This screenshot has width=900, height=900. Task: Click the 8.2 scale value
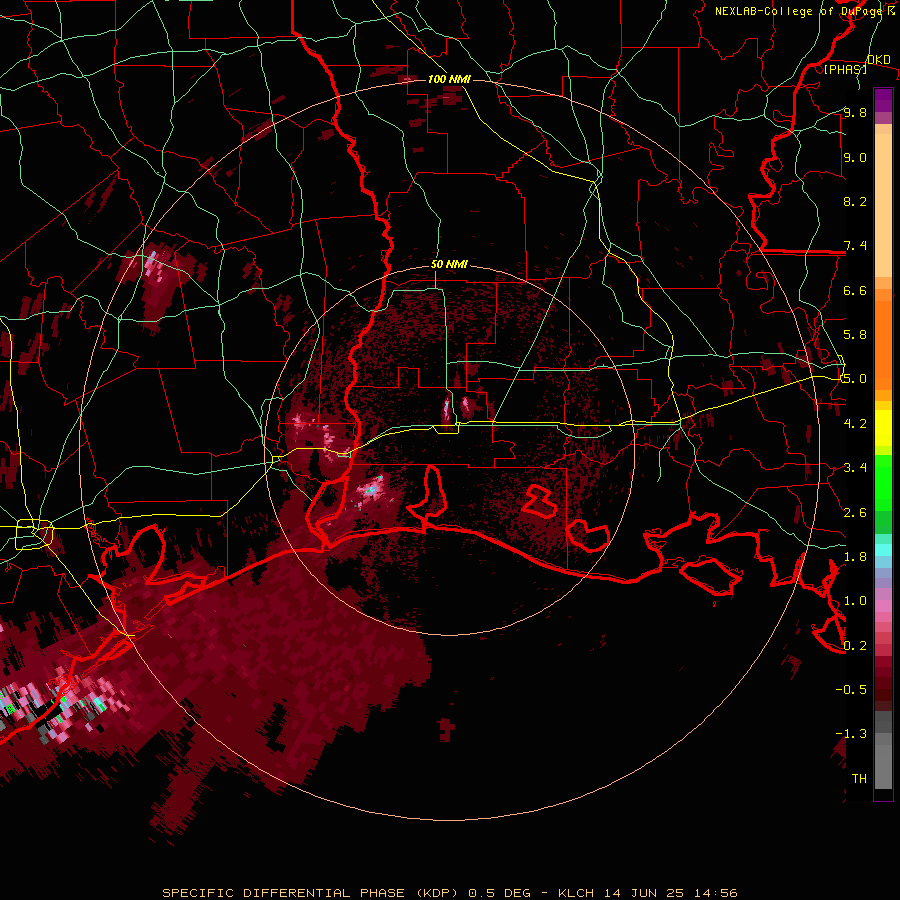click(855, 201)
